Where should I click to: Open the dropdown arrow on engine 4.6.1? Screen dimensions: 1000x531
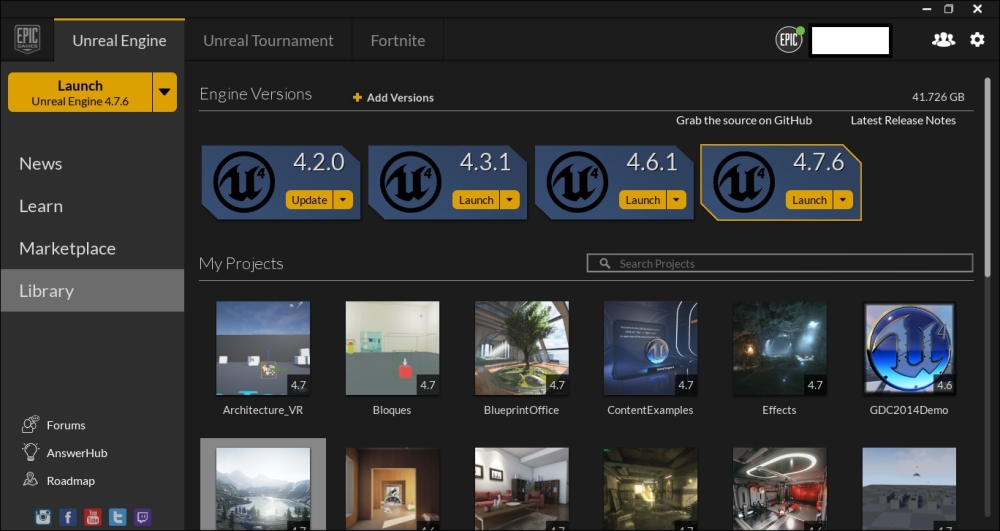(x=676, y=200)
